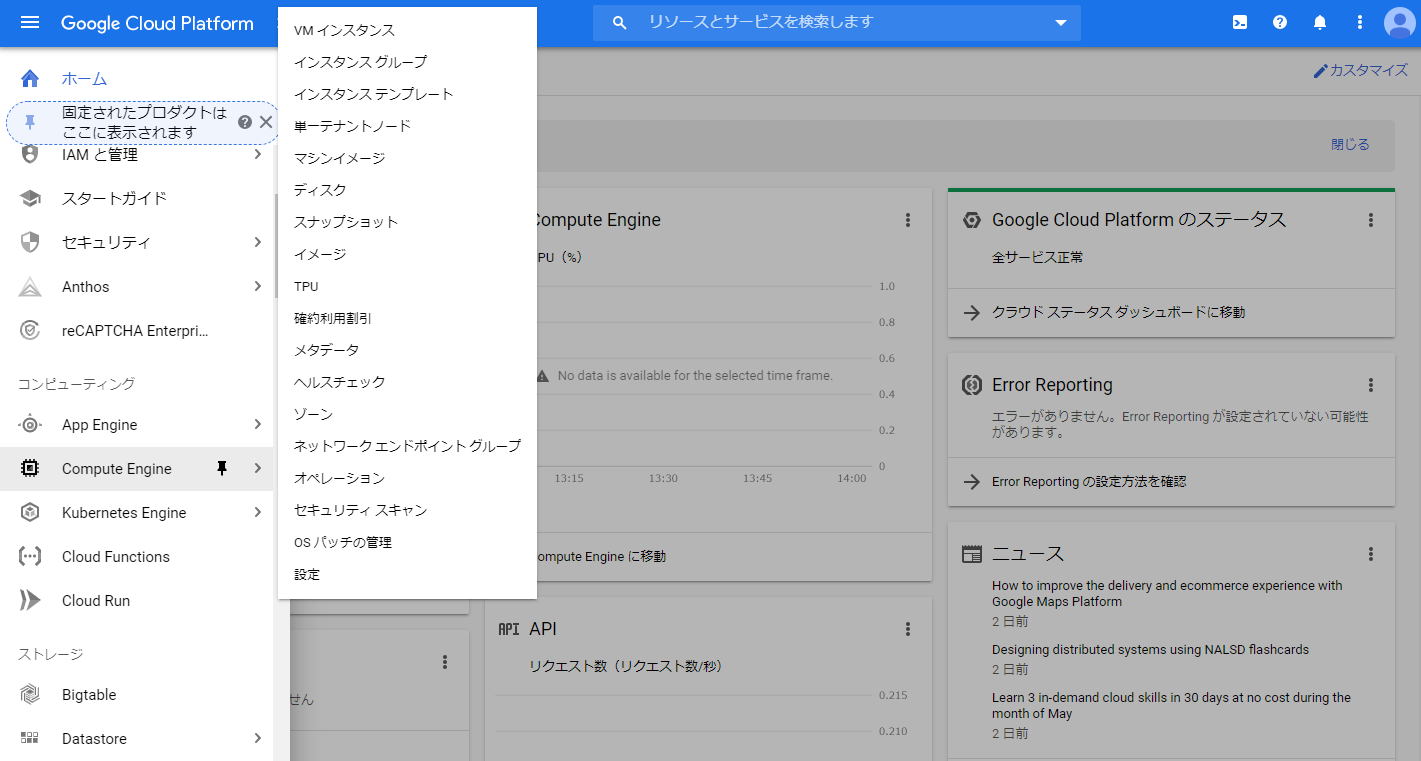Expand the Compute Engine submenu arrow
The width and height of the screenshot is (1421, 761).
coord(257,469)
